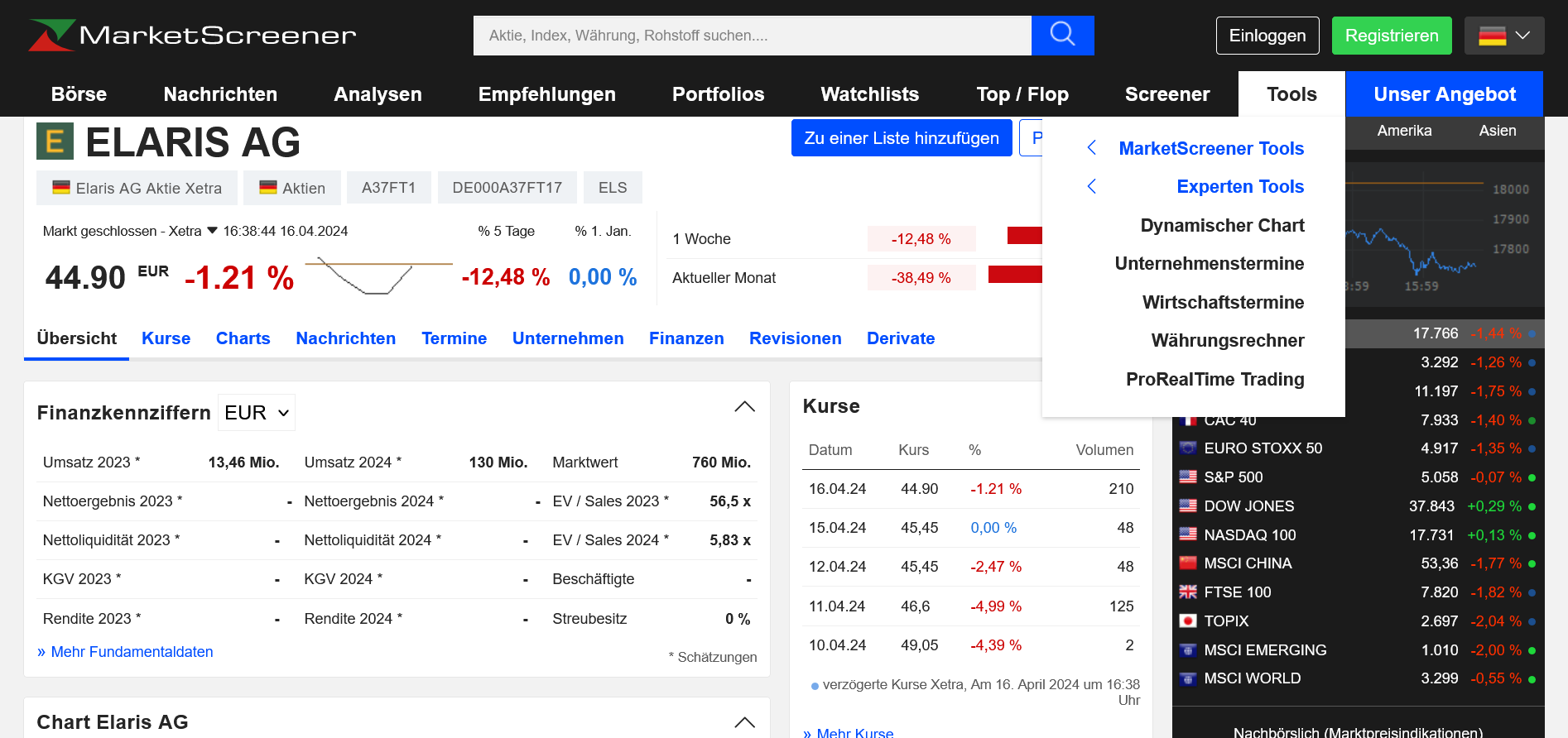This screenshot has width=1568, height=738.
Task: Open the language selector with German flag
Action: [x=1503, y=36]
